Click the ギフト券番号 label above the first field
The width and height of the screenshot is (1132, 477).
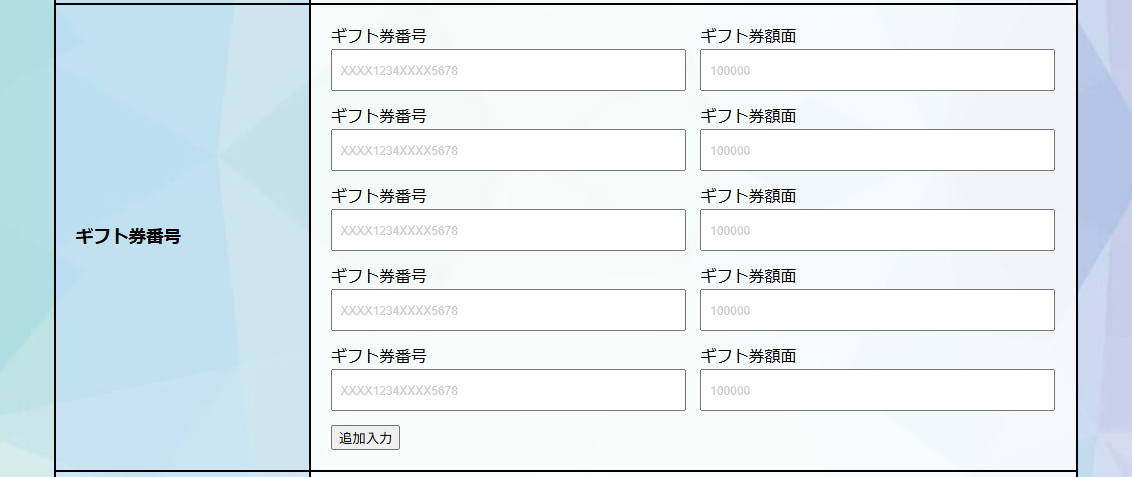point(379,36)
